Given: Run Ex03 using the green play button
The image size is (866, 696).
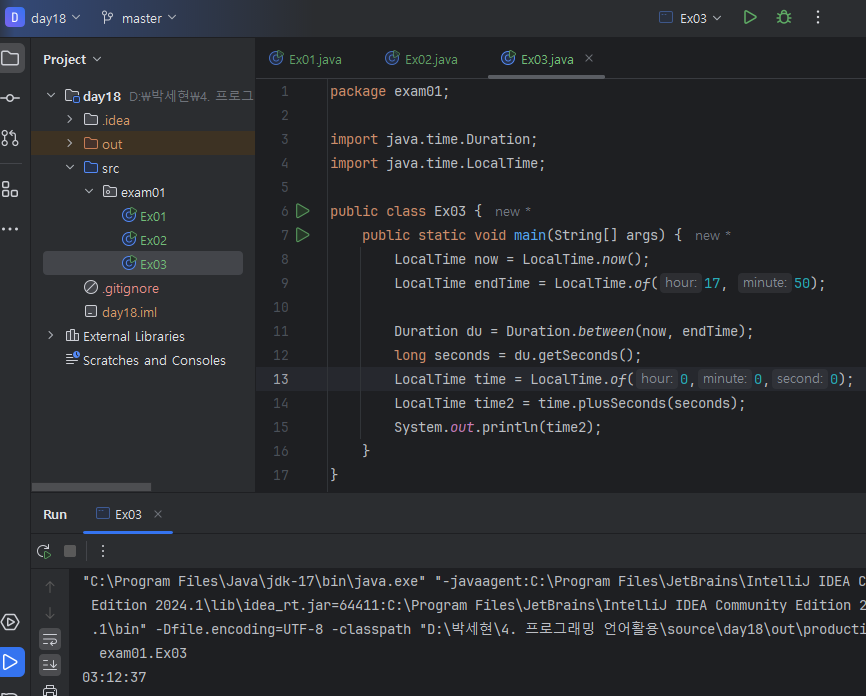Looking at the screenshot, I should 750,18.
